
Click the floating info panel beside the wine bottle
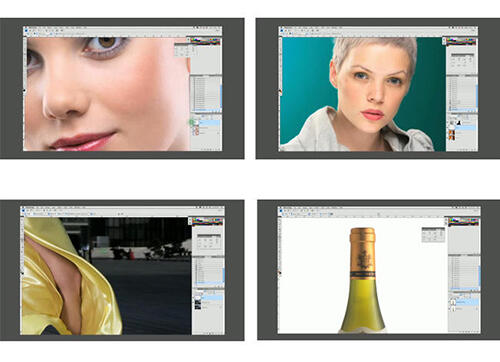point(433,235)
